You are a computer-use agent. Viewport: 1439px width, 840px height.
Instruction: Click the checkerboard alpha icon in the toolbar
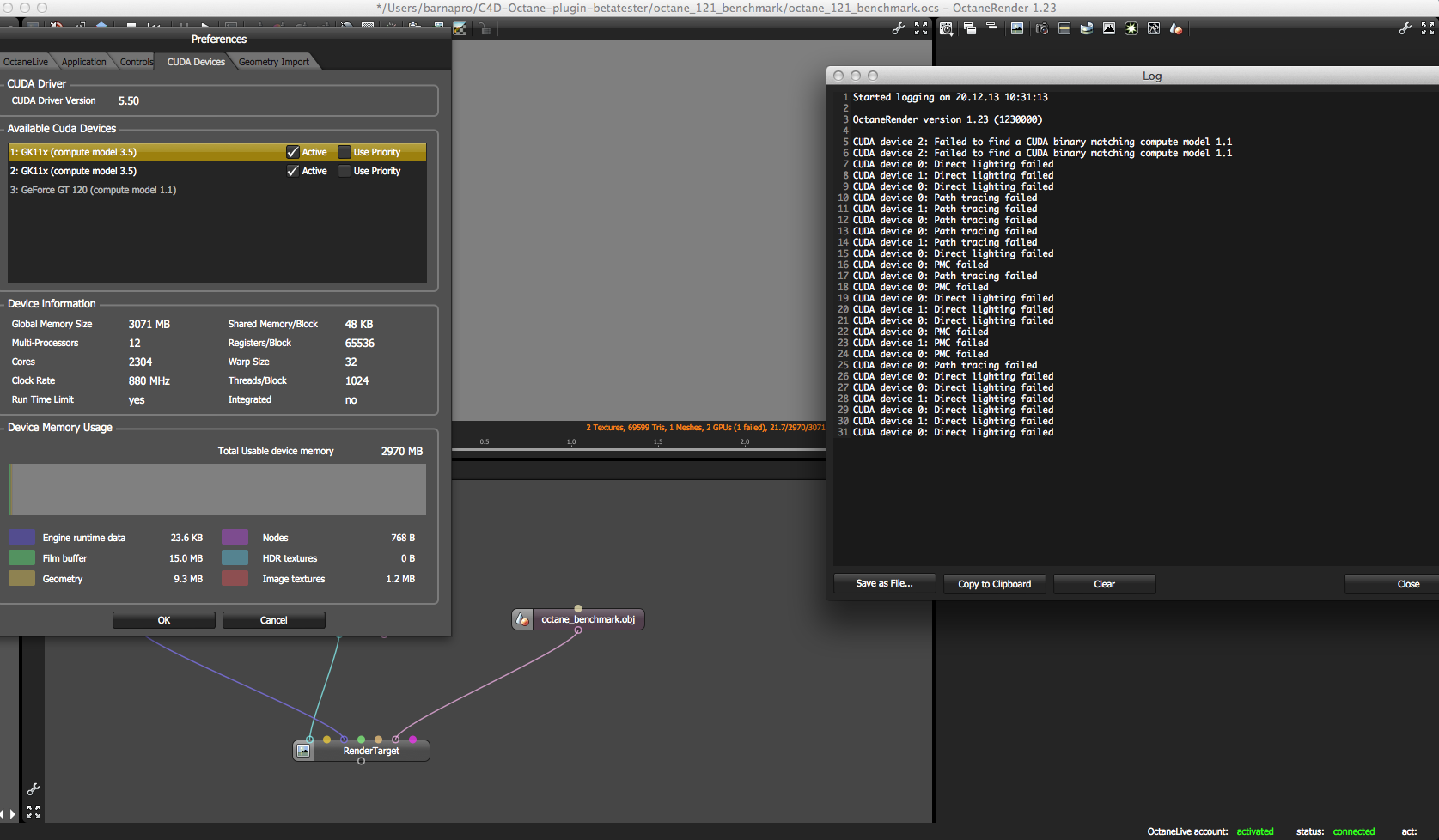pos(460,29)
